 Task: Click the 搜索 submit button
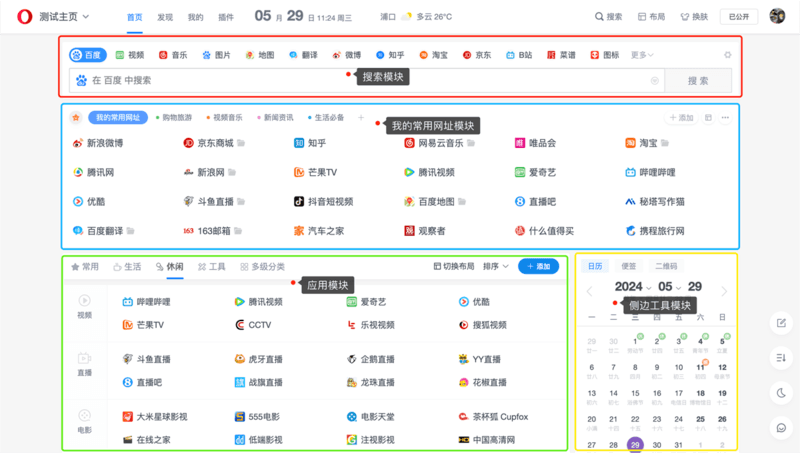point(698,81)
